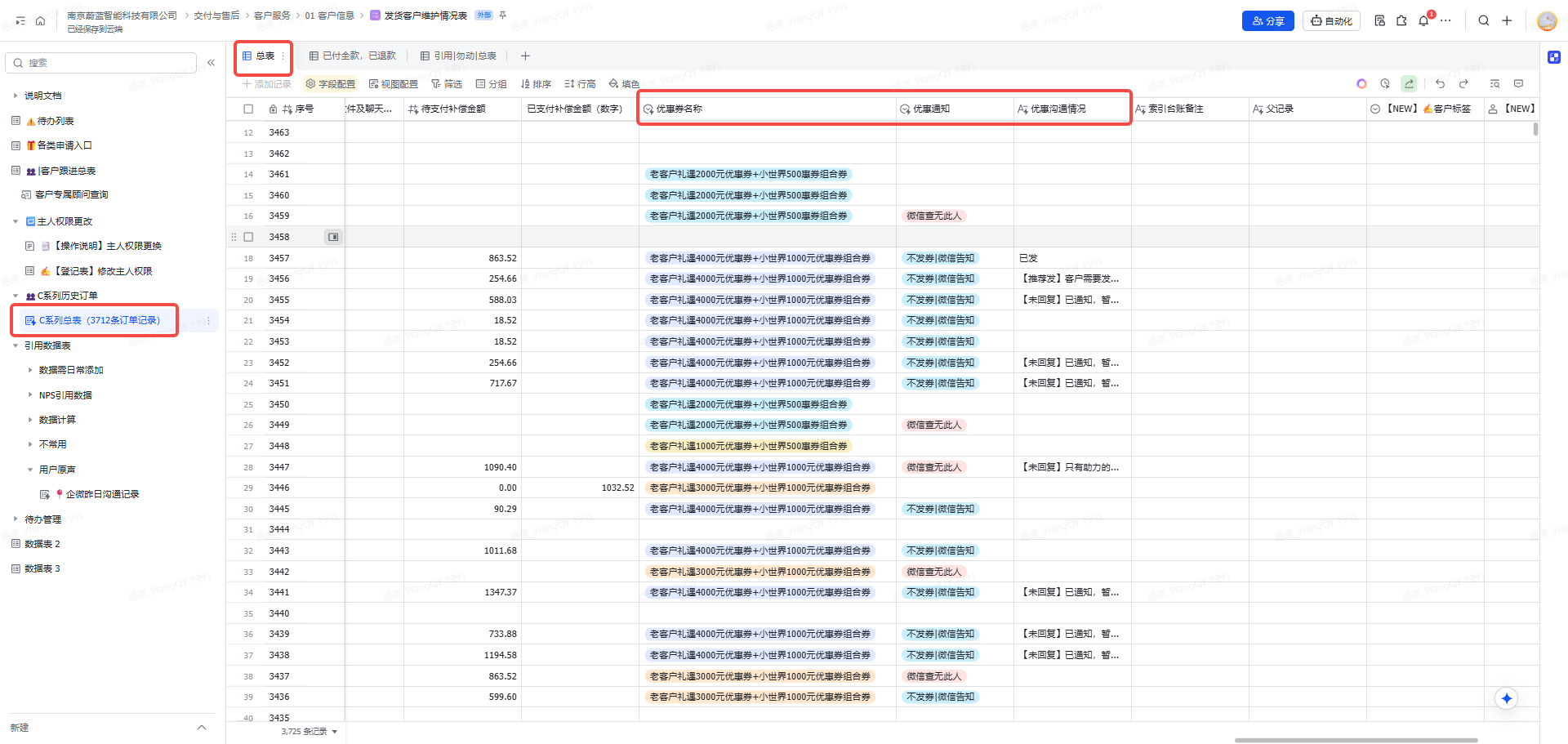The width and height of the screenshot is (1568, 744).
Task: Check the checkbox for row 3458
Action: pyautogui.click(x=248, y=237)
